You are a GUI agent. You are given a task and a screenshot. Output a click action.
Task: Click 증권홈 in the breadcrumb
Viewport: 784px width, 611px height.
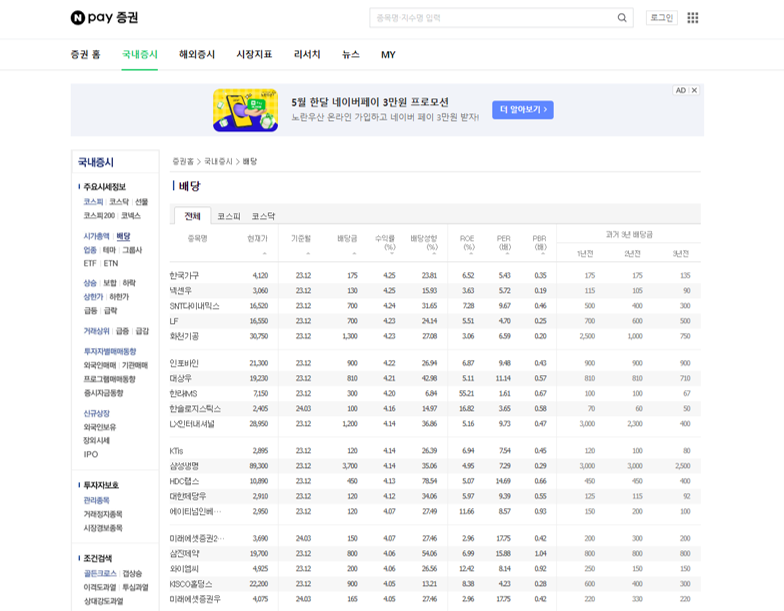tap(183, 162)
